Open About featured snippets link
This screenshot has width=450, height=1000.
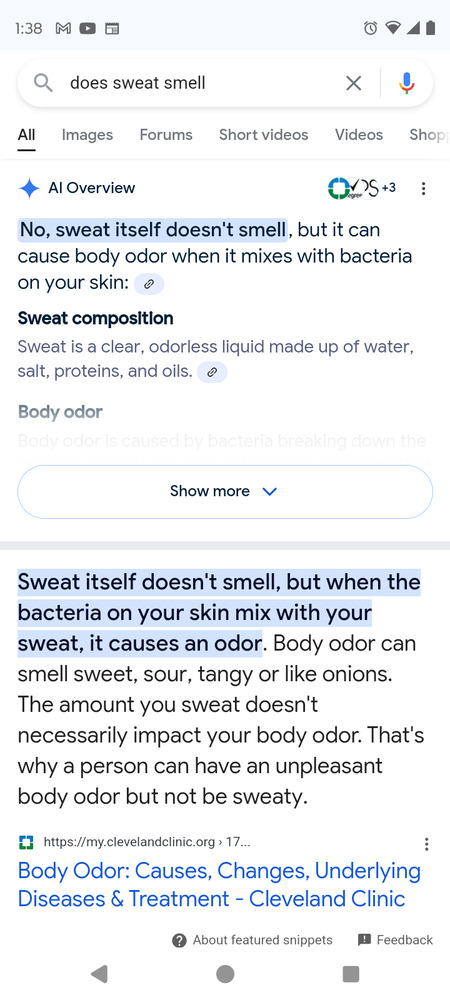(252, 939)
